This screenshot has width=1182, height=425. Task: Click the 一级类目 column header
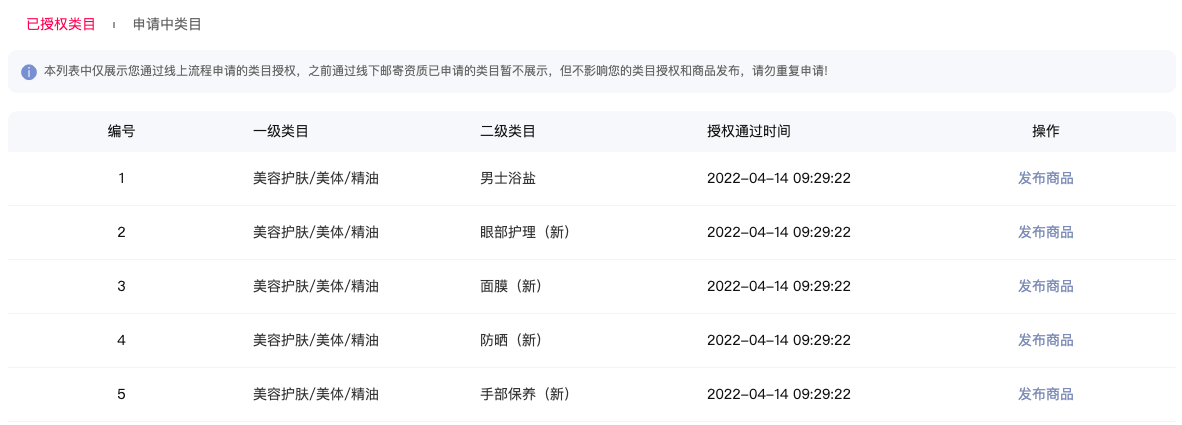[x=280, y=131]
